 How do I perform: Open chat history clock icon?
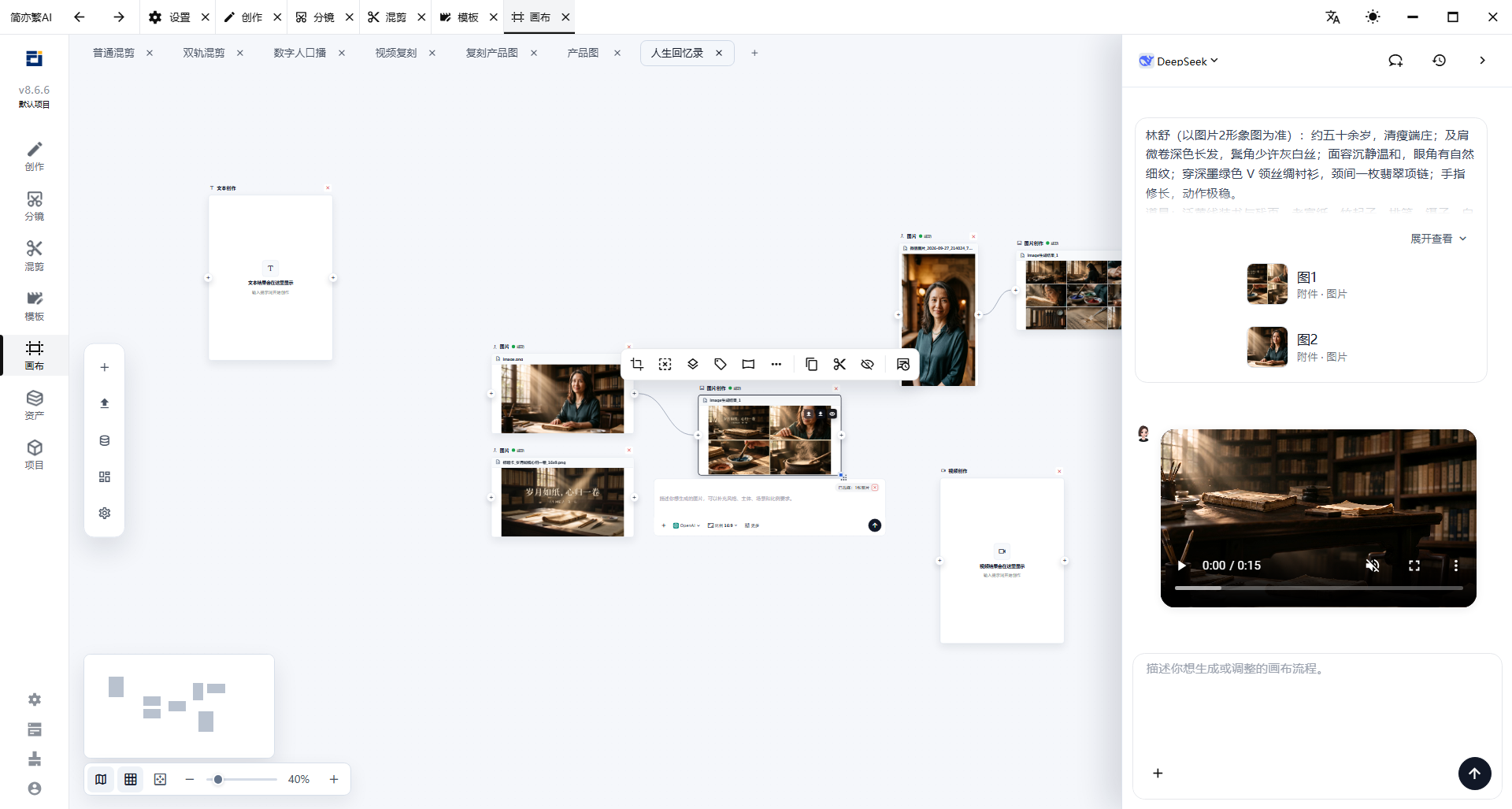1439,61
